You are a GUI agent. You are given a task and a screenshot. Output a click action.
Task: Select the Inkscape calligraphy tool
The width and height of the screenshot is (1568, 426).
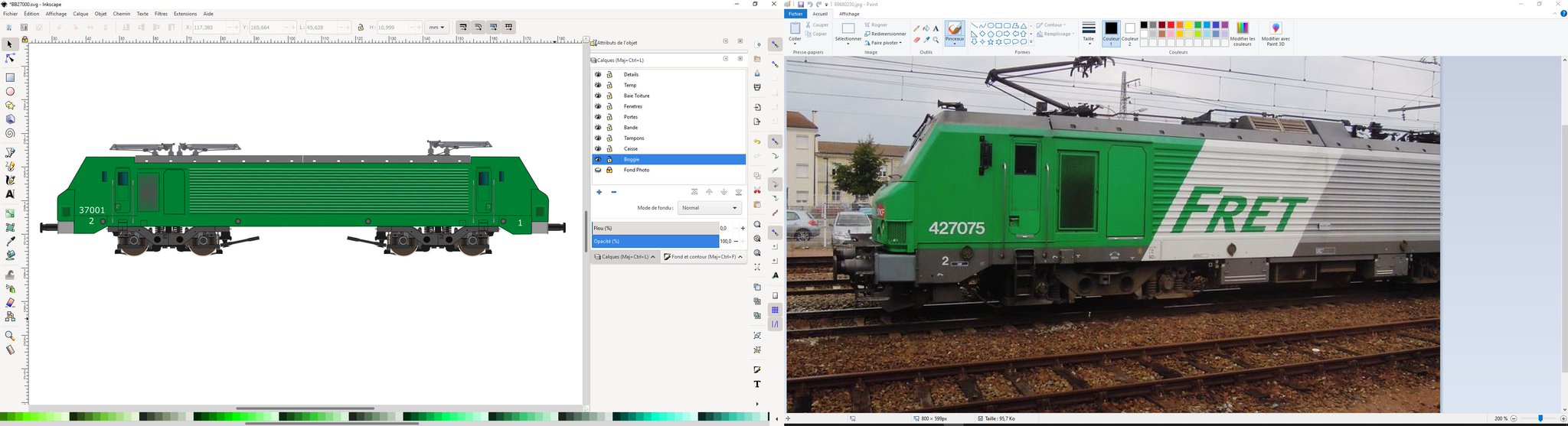(x=10, y=180)
